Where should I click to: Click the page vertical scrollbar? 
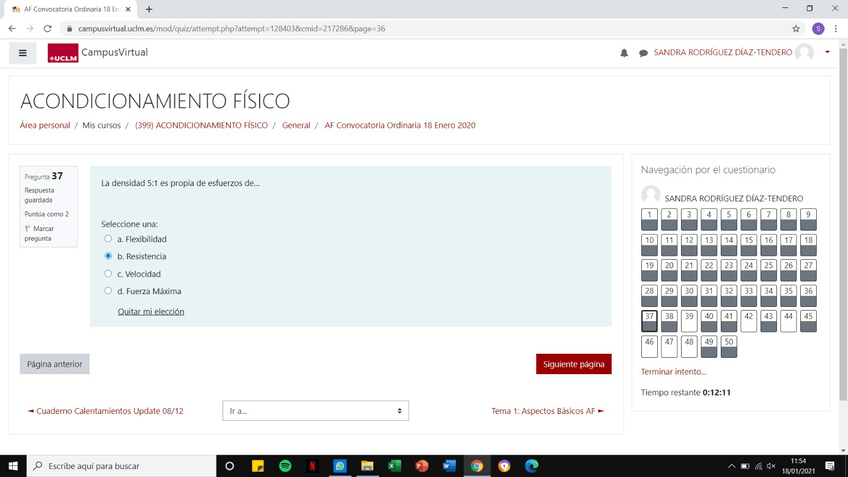pyautogui.click(x=843, y=224)
